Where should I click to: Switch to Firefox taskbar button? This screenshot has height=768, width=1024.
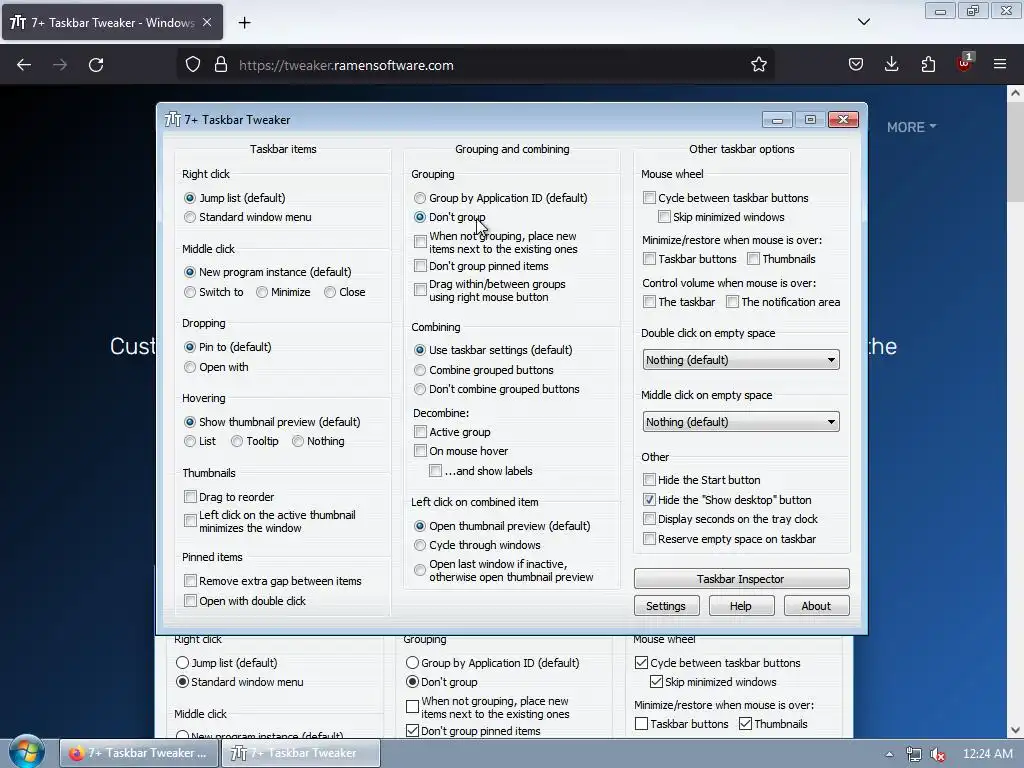pos(139,753)
